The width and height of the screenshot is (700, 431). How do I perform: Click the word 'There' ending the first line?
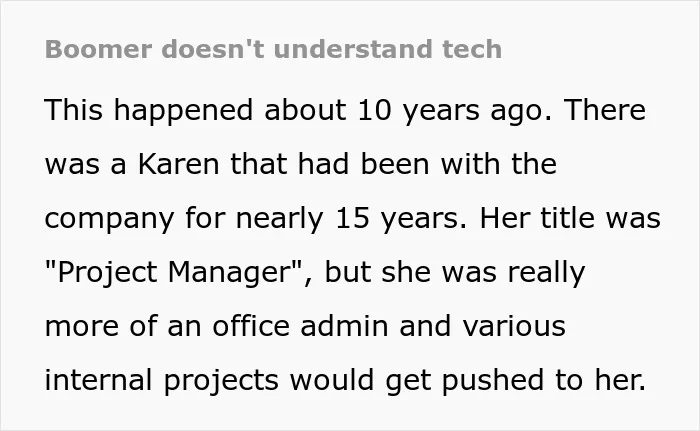coord(604,110)
